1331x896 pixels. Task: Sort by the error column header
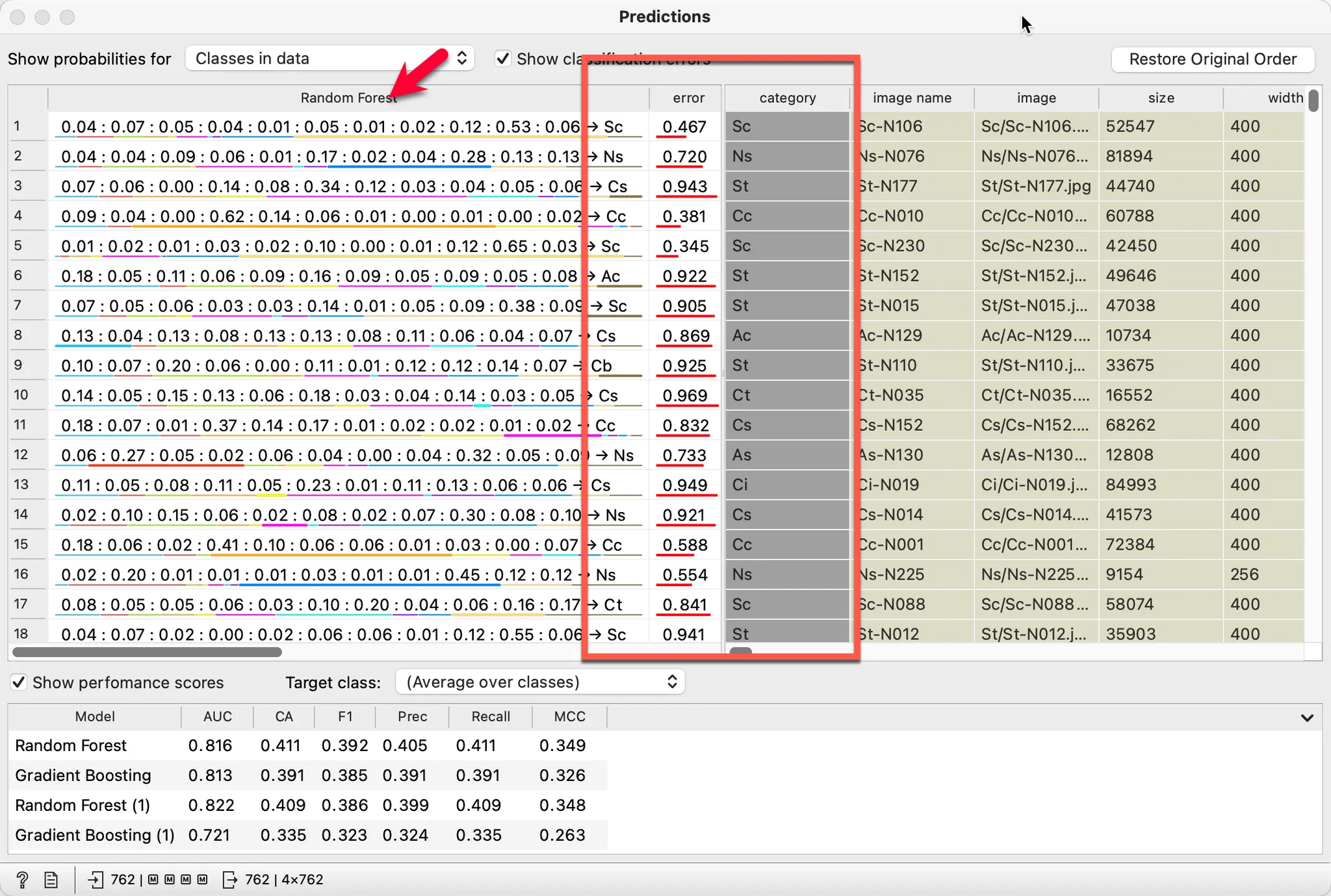click(x=688, y=98)
